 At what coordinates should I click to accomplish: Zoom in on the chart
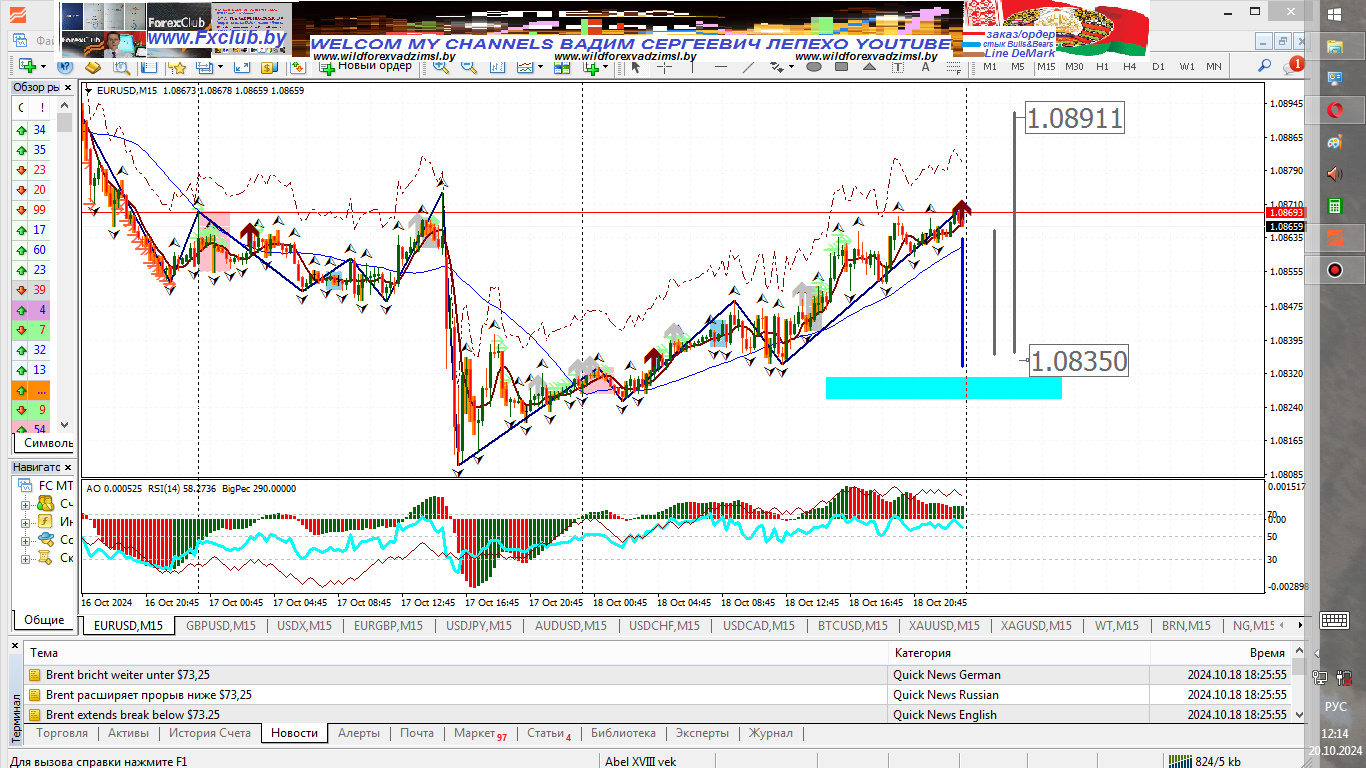coord(441,66)
